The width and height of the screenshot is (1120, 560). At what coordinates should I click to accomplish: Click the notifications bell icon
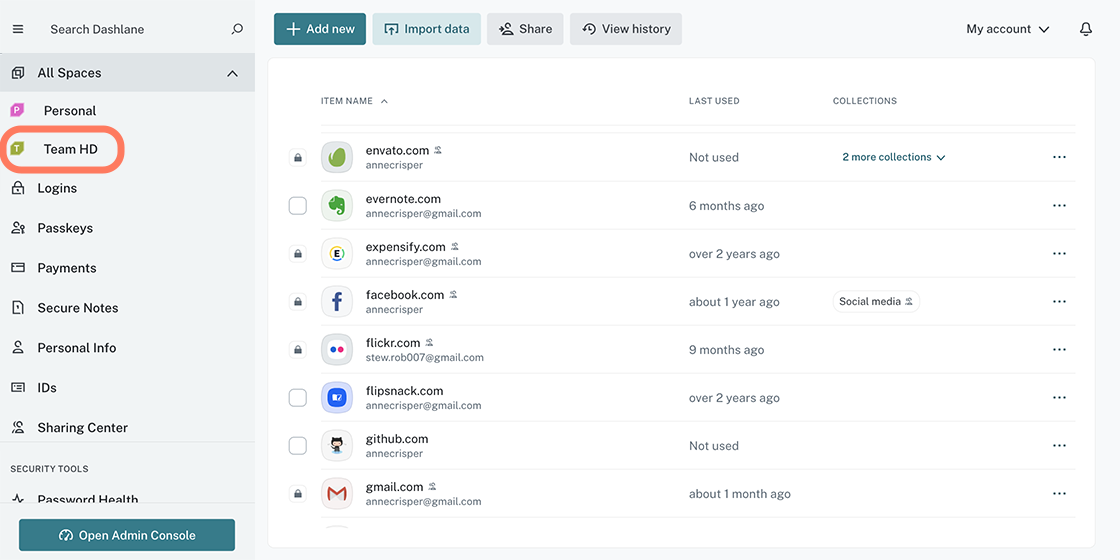[x=1086, y=29]
